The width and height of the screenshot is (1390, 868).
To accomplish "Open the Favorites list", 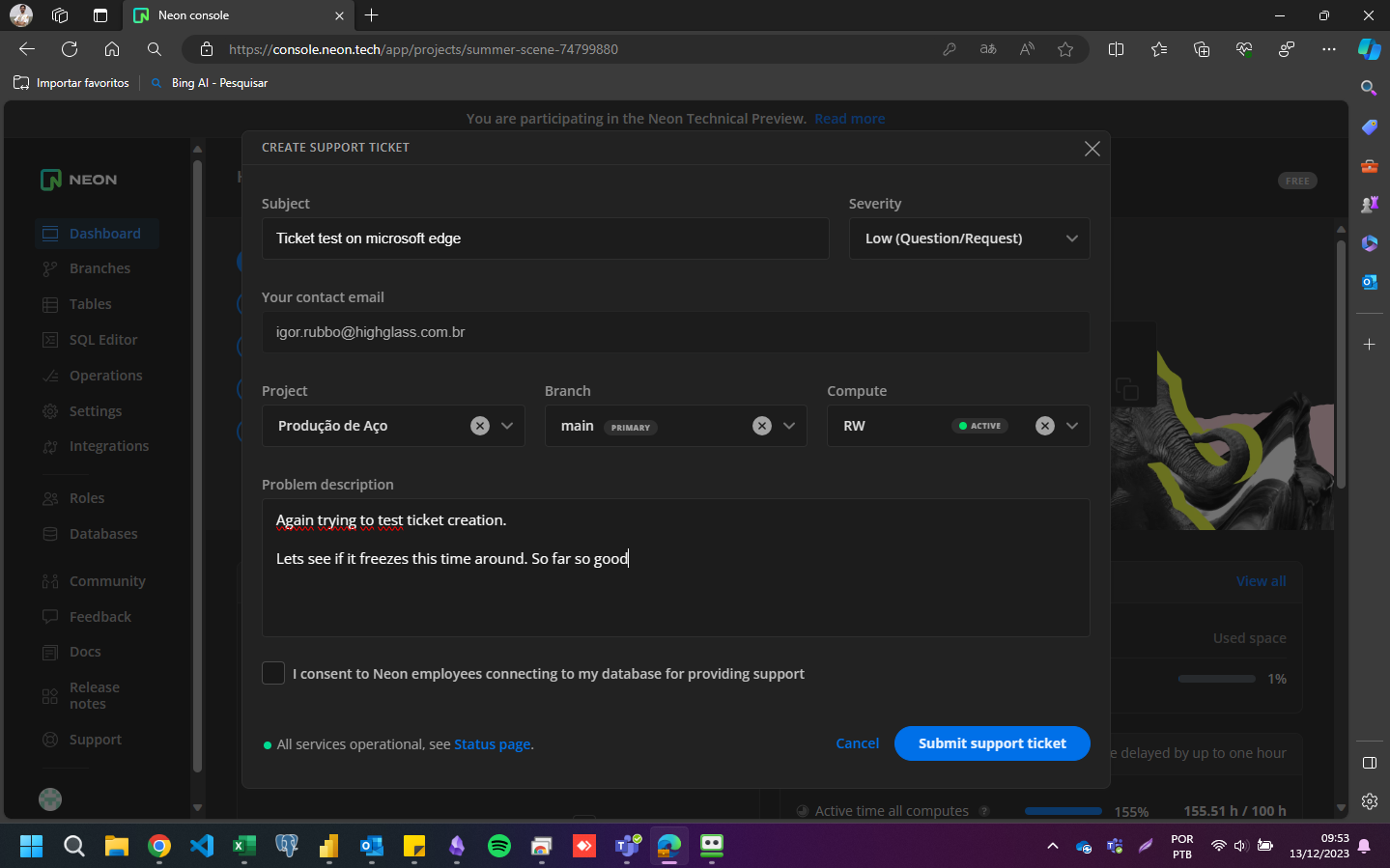I will coord(1159,49).
